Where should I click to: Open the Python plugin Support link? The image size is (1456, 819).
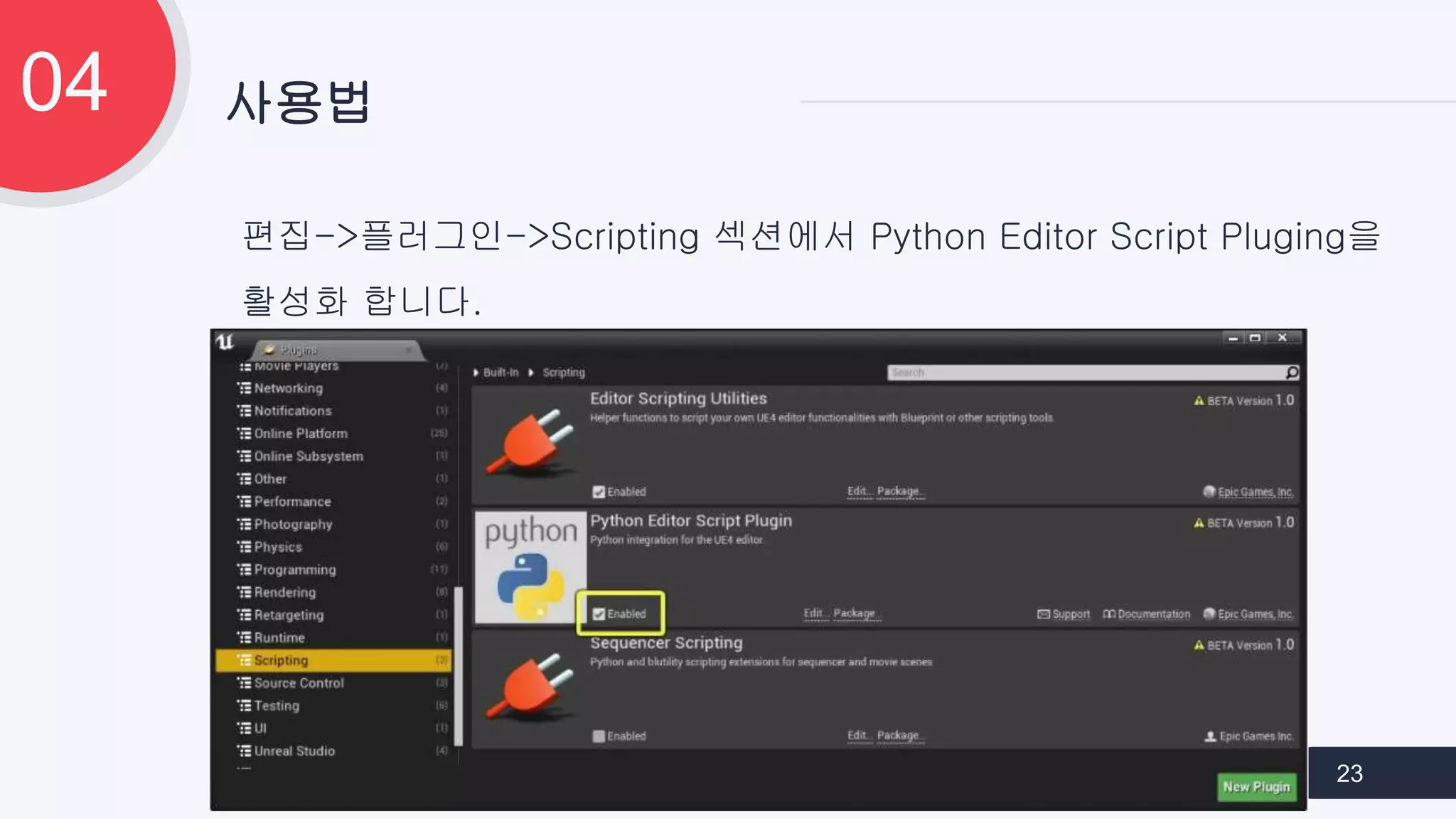pos(1071,614)
